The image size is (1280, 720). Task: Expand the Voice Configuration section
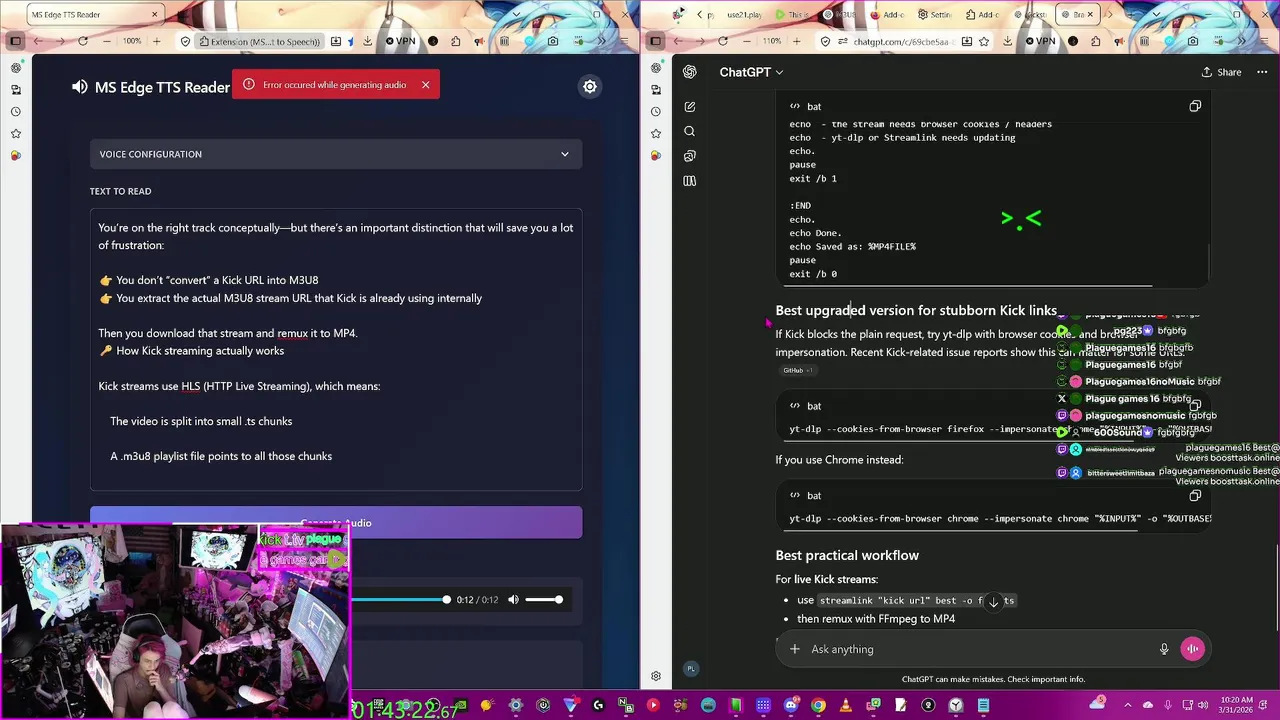pos(336,154)
